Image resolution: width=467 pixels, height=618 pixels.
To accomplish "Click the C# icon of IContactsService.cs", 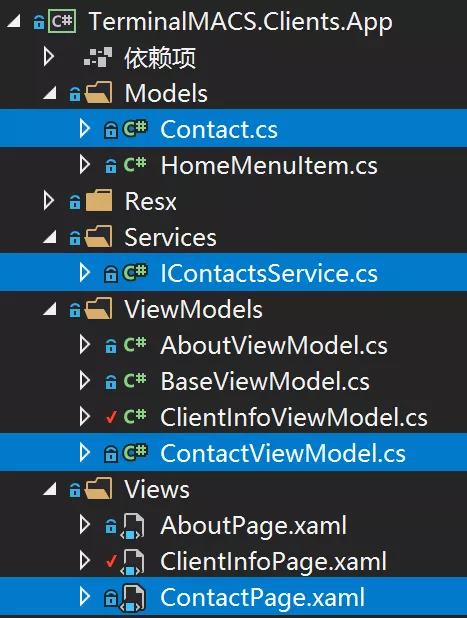I will coord(135,272).
